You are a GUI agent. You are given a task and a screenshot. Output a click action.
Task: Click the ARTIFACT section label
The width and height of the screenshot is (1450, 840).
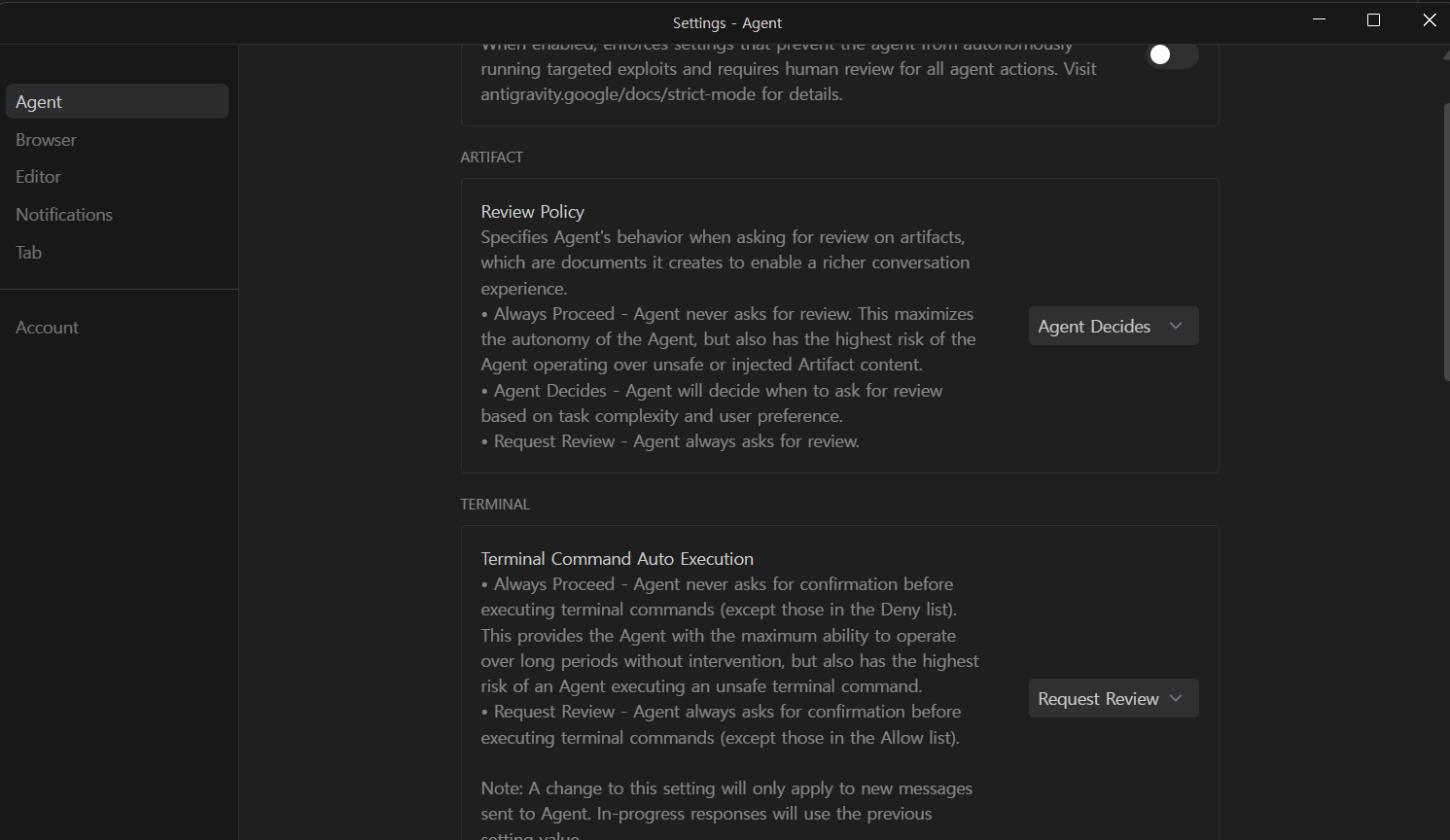pyautogui.click(x=491, y=157)
